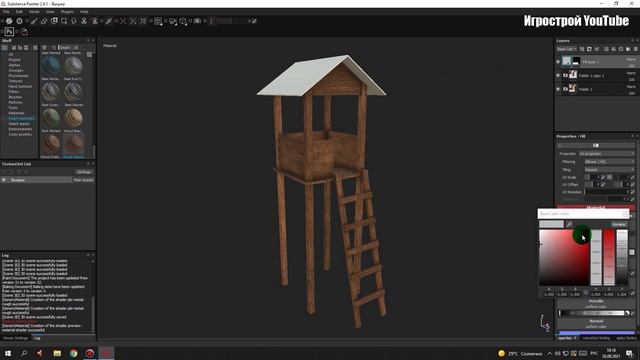Select Grunges in the Shelf tree
The width and height of the screenshot is (640, 360).
point(16,70)
